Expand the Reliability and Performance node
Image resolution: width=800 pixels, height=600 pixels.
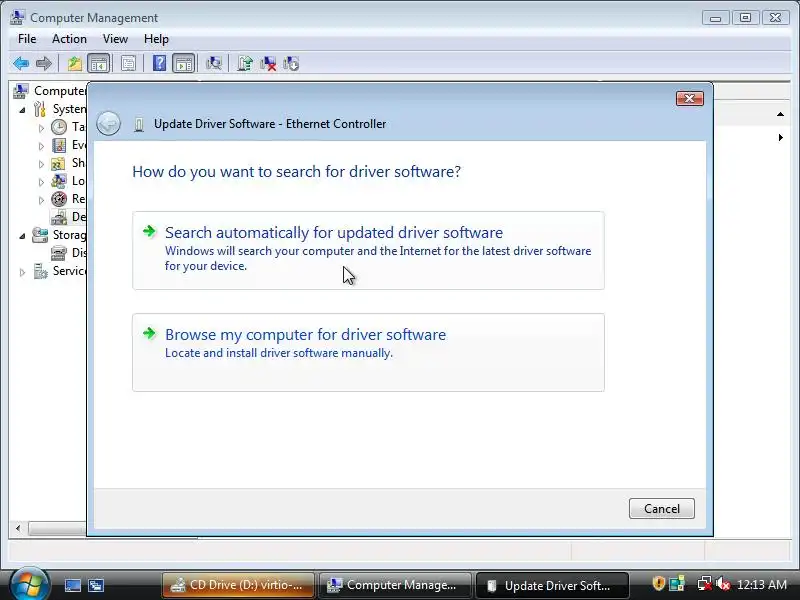click(41, 200)
